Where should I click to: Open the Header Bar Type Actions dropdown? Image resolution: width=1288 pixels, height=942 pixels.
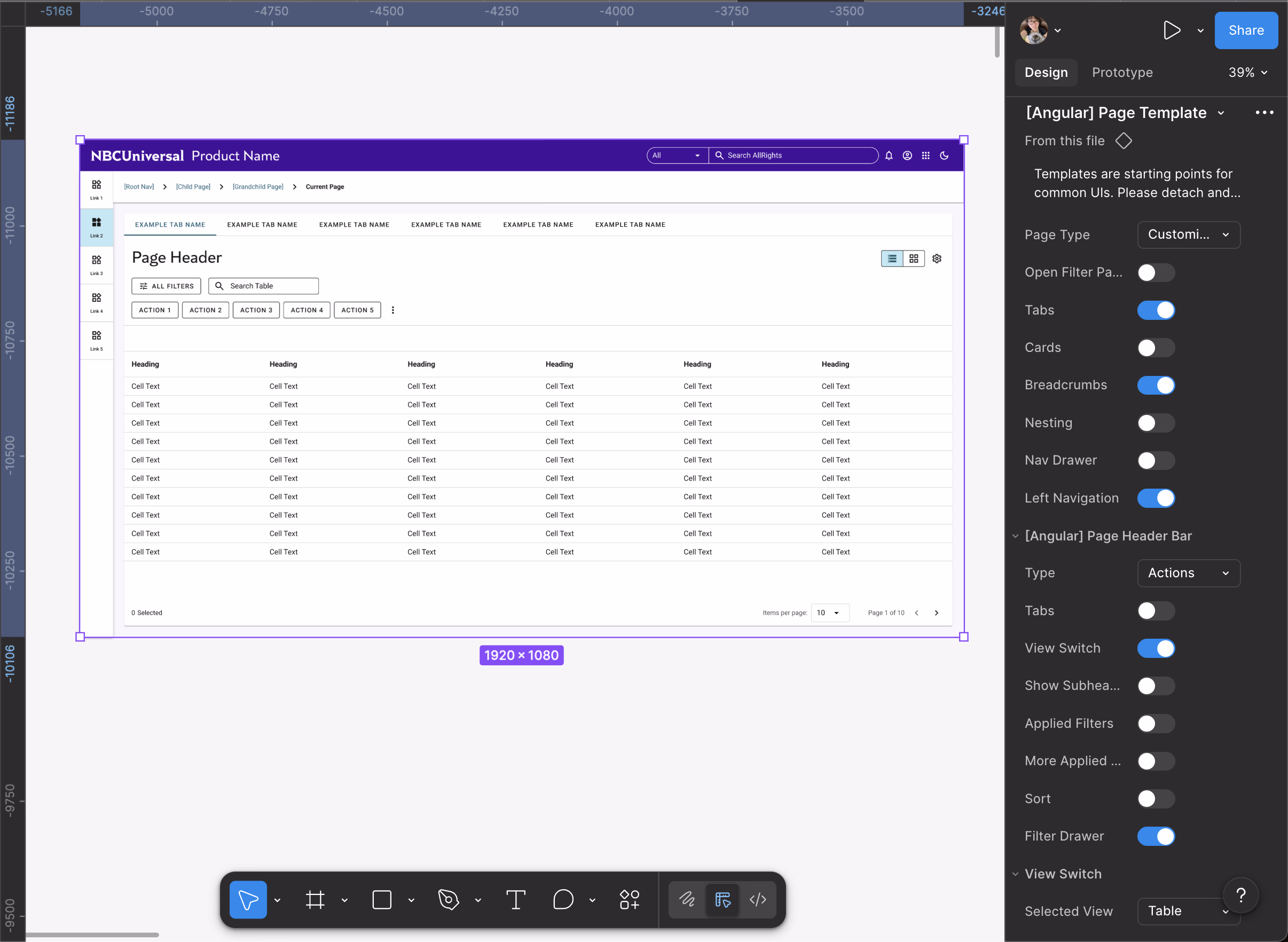[x=1188, y=573]
